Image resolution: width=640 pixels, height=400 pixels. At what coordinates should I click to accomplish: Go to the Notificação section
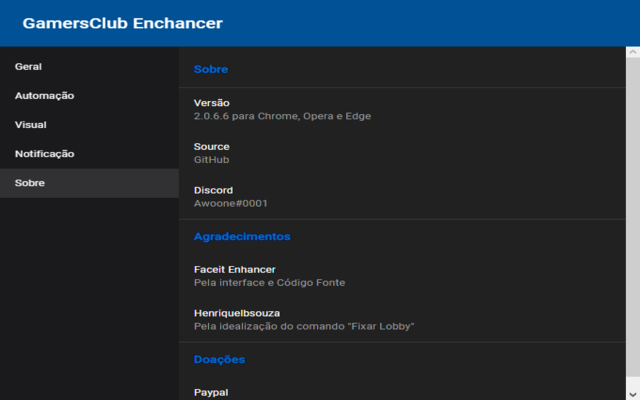pyautogui.click(x=89, y=154)
